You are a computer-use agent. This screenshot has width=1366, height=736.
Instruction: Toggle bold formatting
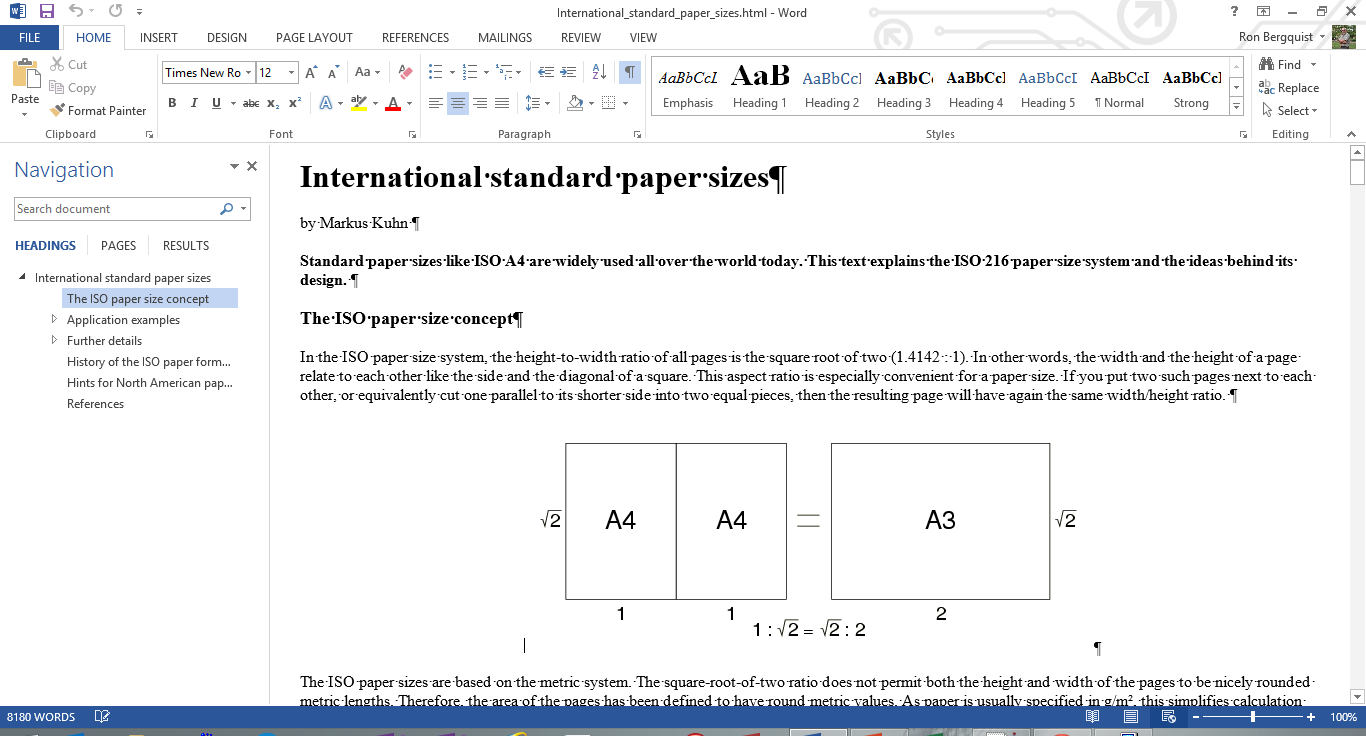click(x=172, y=103)
